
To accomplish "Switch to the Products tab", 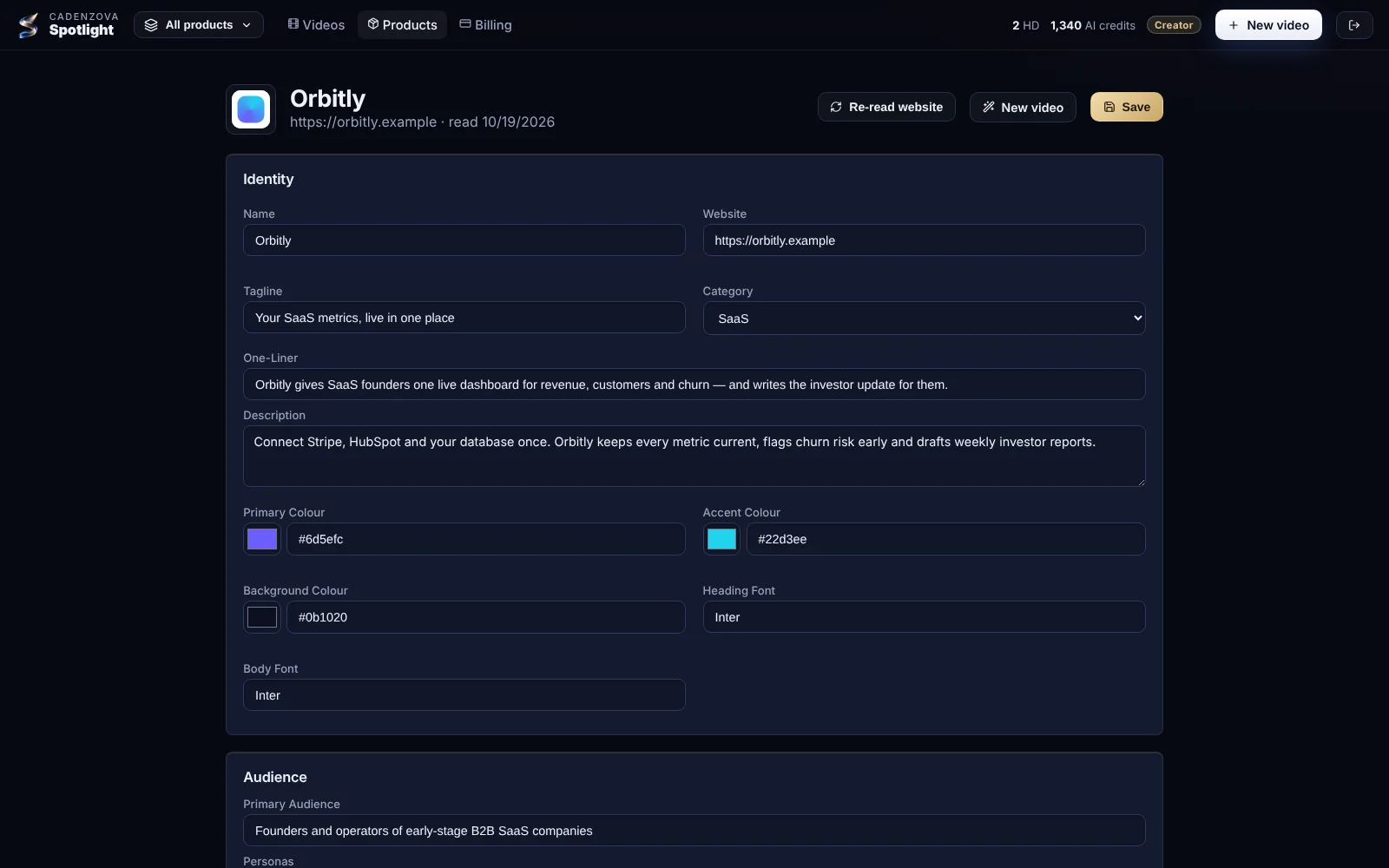I will coord(403,25).
